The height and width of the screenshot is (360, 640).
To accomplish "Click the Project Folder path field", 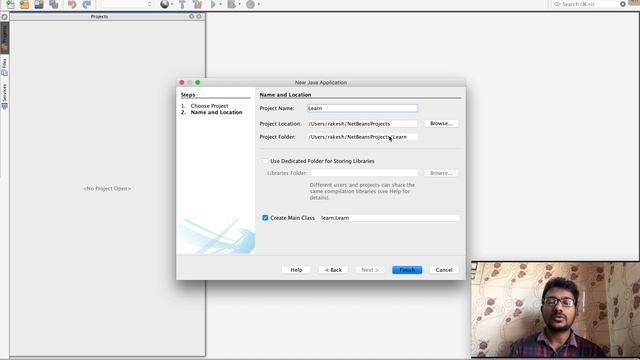I will click(x=362, y=137).
